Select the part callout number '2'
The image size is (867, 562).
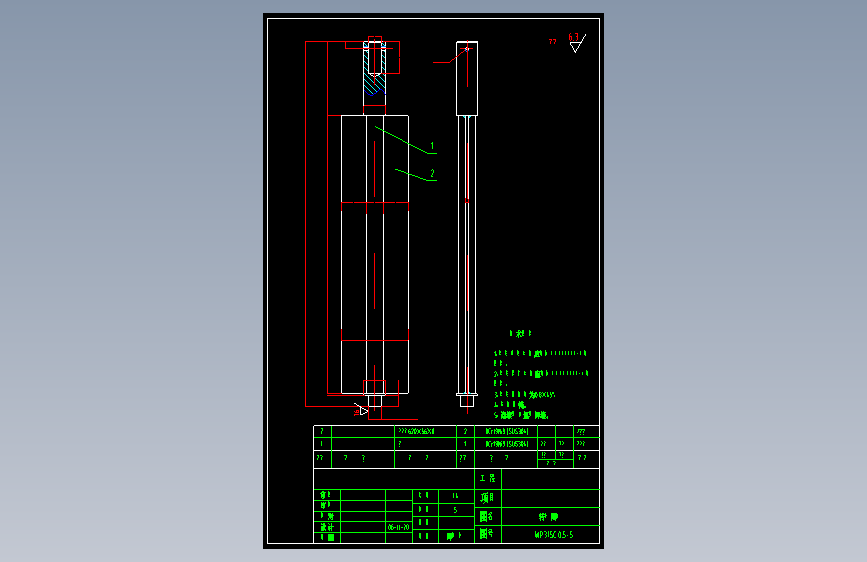point(432,173)
